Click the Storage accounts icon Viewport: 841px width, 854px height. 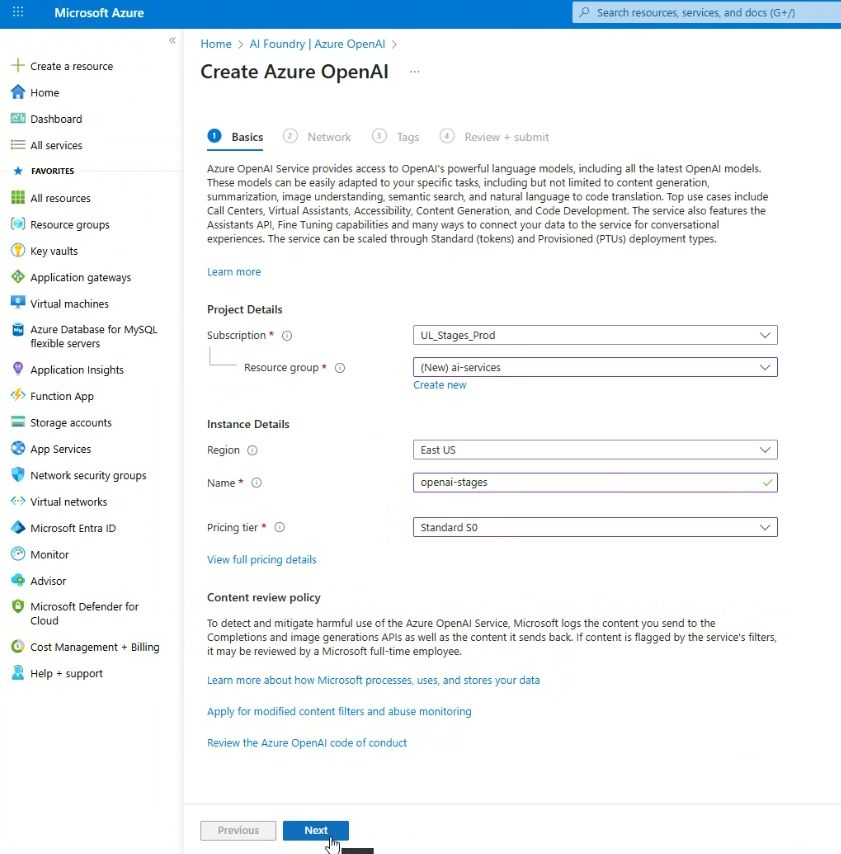click(x=18, y=423)
